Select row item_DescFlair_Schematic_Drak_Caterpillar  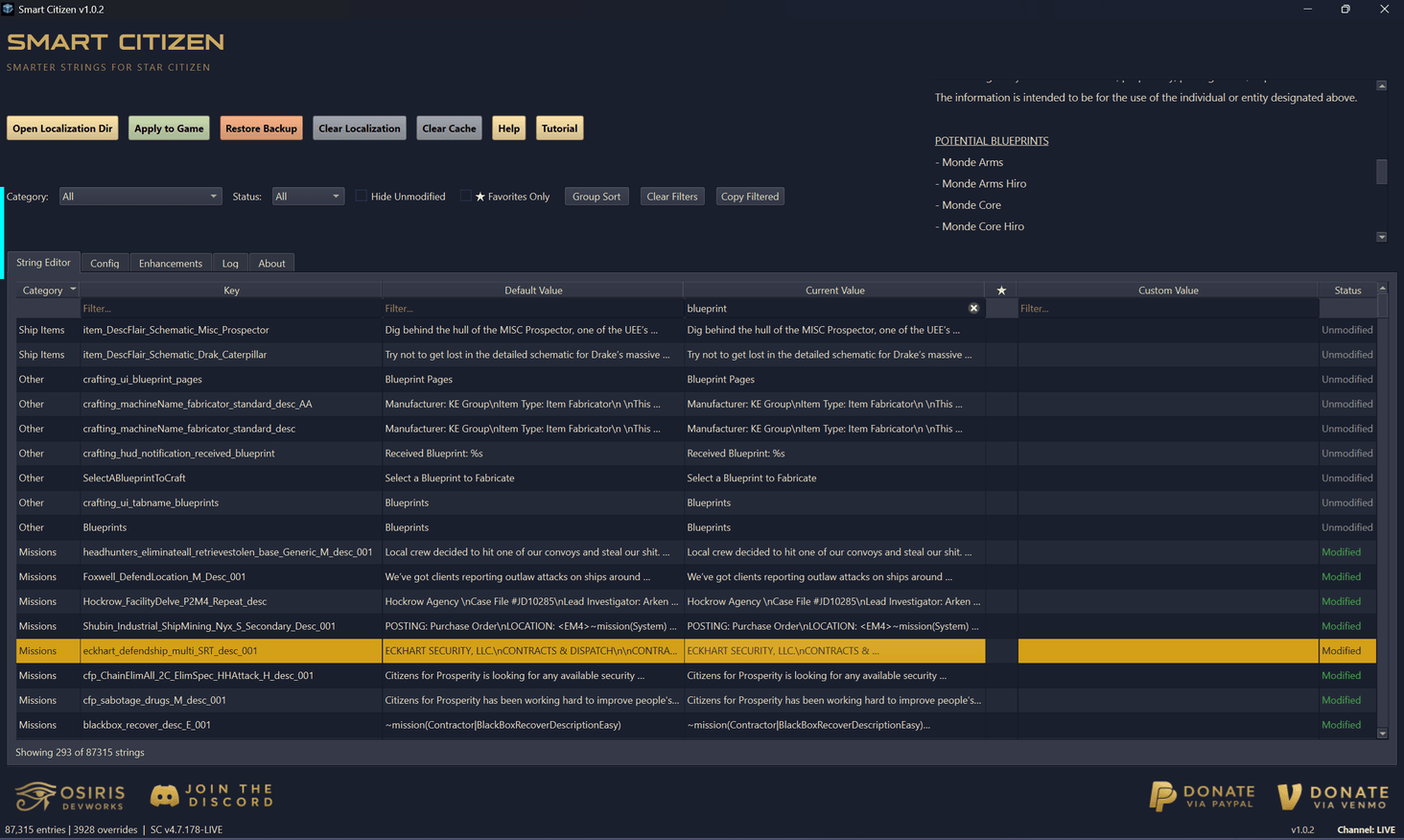(x=696, y=355)
